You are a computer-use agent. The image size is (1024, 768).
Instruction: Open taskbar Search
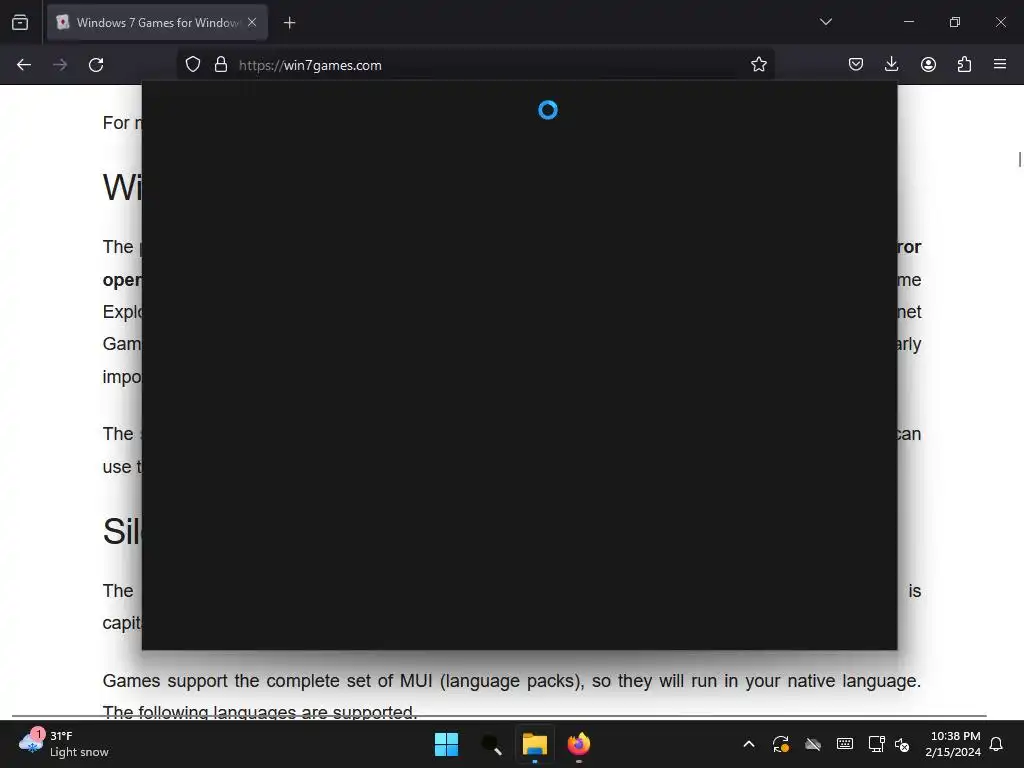click(x=491, y=744)
